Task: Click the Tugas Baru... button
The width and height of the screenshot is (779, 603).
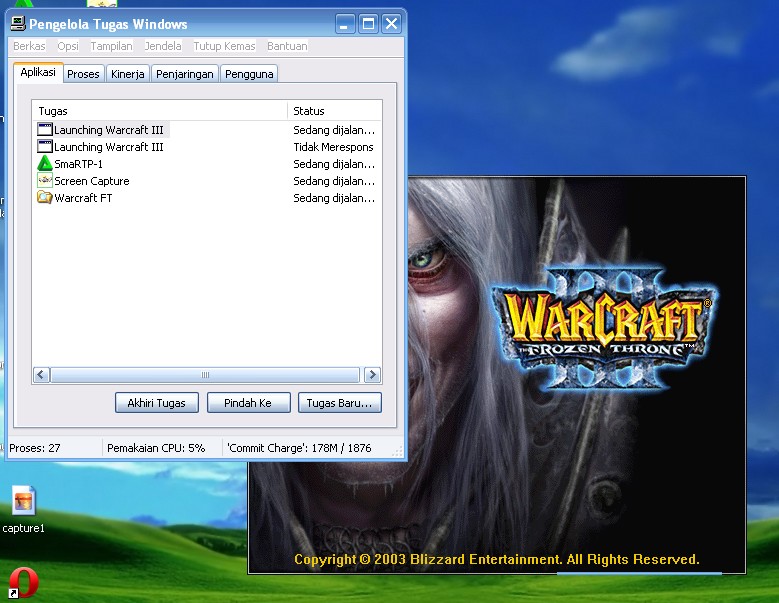Action: (340, 403)
